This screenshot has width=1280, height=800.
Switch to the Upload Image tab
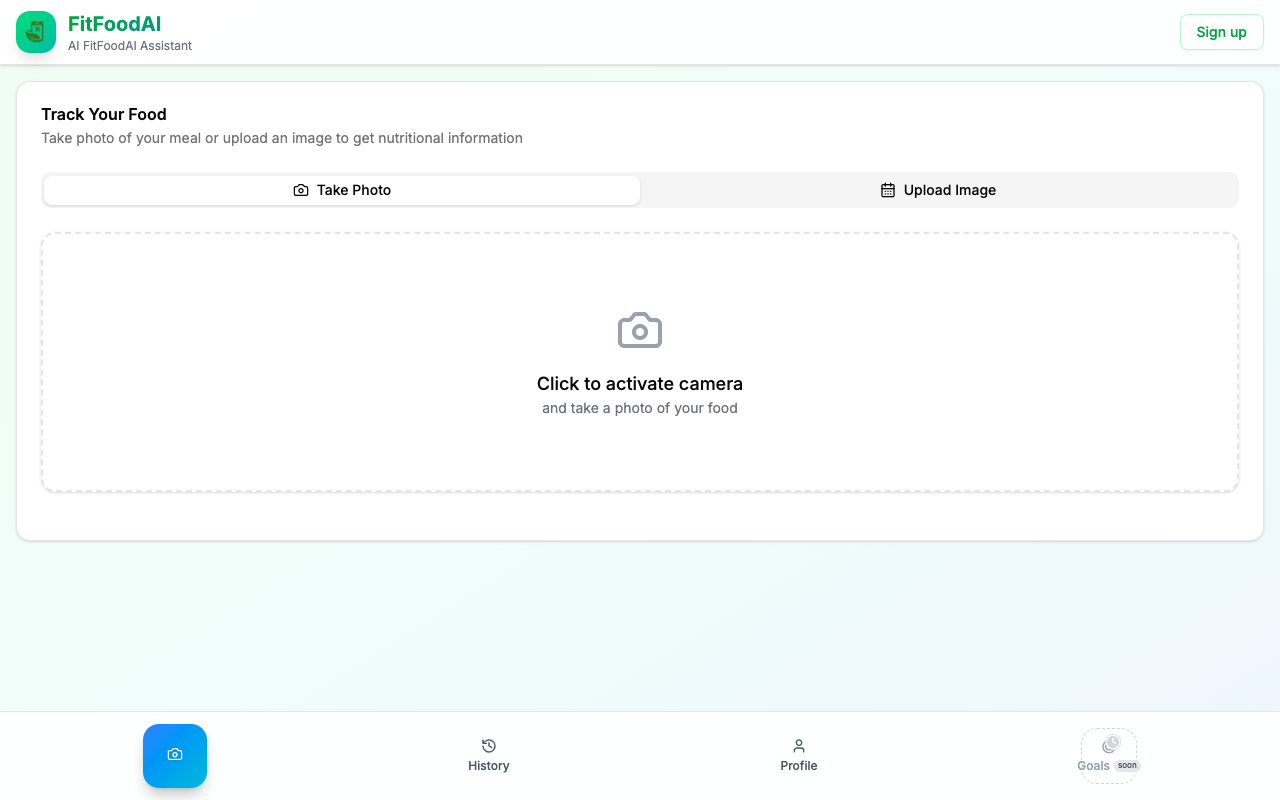938,190
